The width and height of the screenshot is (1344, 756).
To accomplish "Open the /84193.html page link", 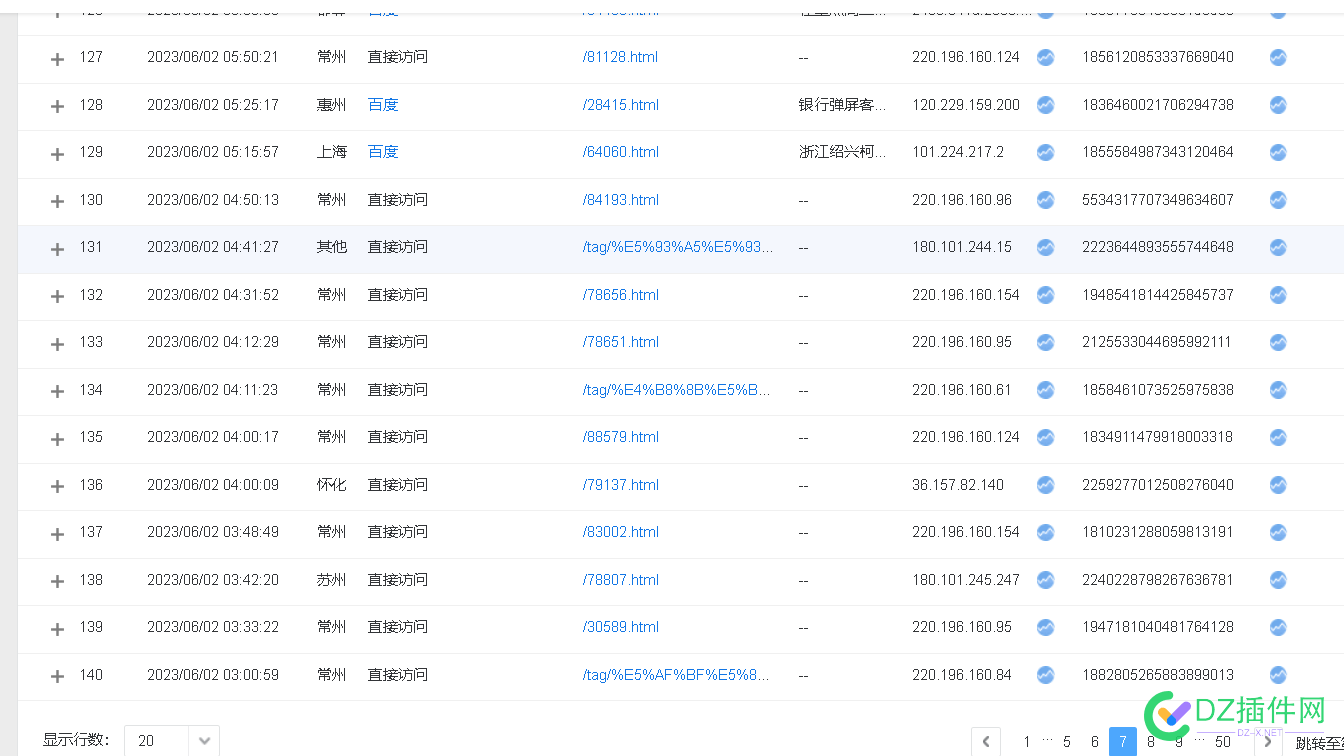I will pyautogui.click(x=620, y=200).
